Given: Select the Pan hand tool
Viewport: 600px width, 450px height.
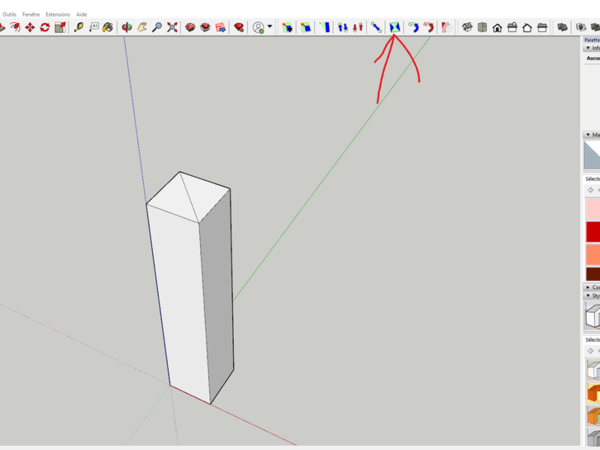Looking at the screenshot, I should 142,28.
